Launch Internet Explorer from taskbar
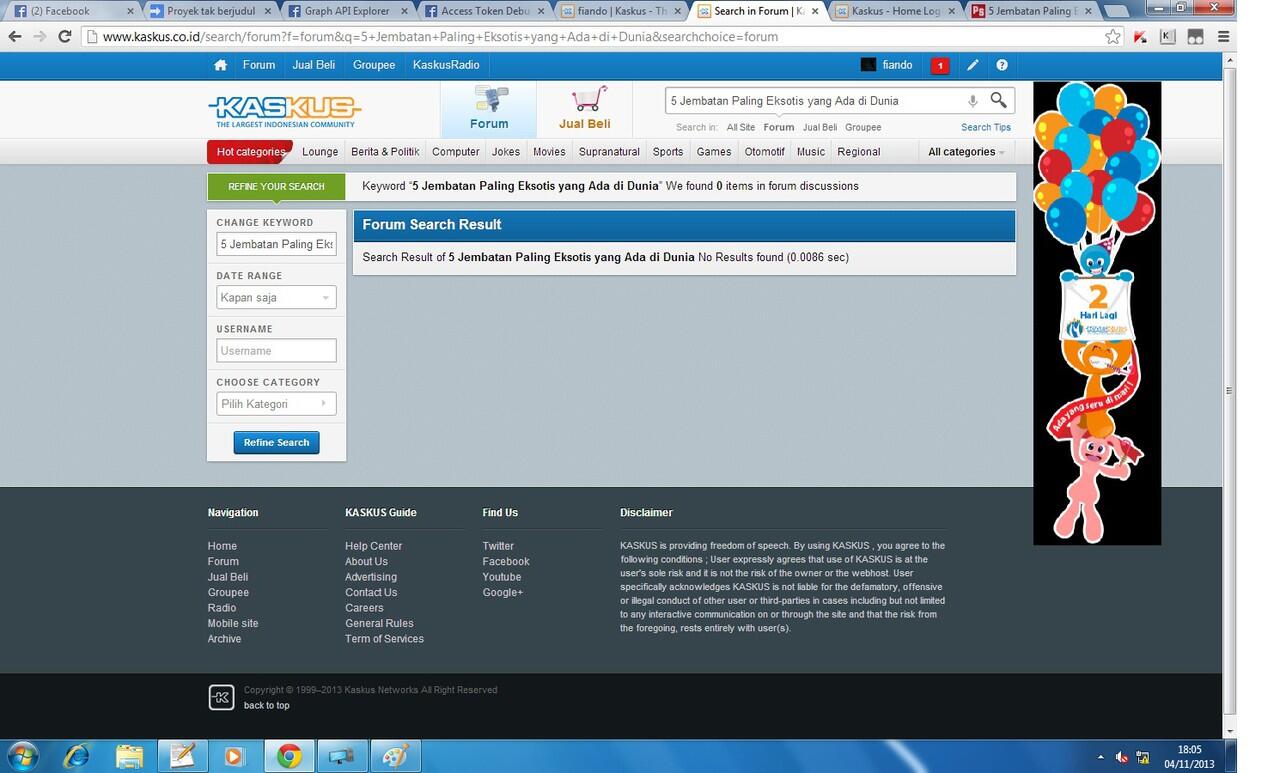 (x=77, y=755)
